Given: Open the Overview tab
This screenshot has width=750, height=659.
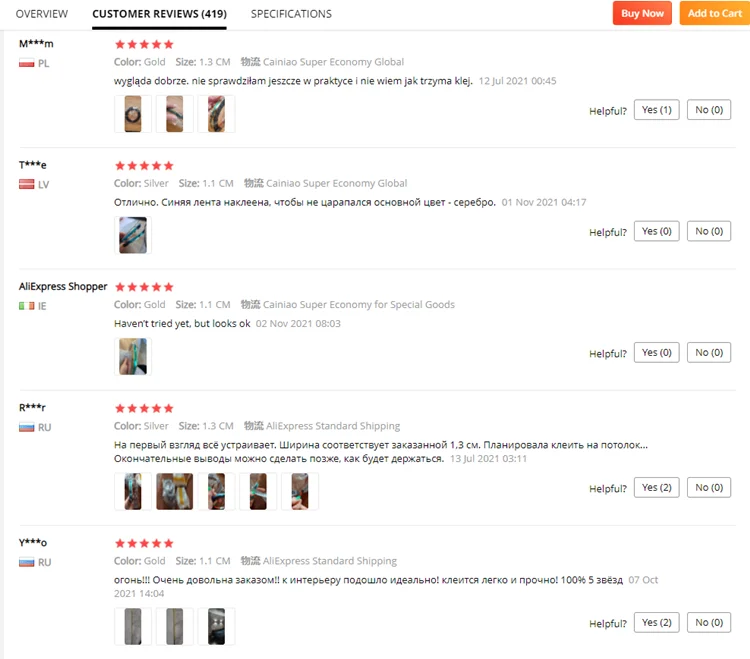Looking at the screenshot, I should tap(42, 14).
